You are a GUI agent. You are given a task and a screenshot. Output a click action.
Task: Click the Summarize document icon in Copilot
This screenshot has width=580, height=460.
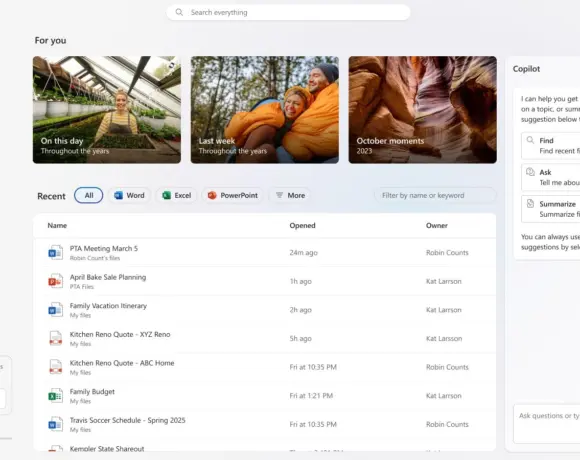530,203
